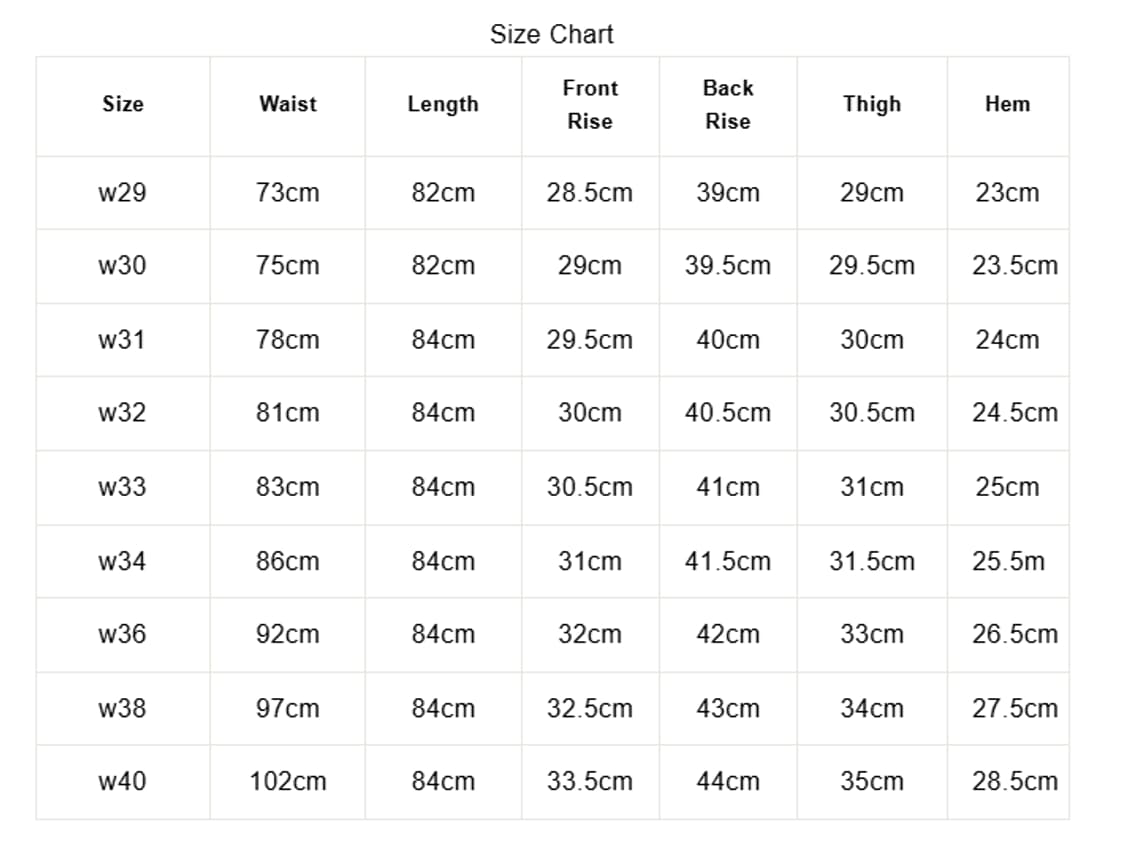Select the w29 size row label

(123, 193)
